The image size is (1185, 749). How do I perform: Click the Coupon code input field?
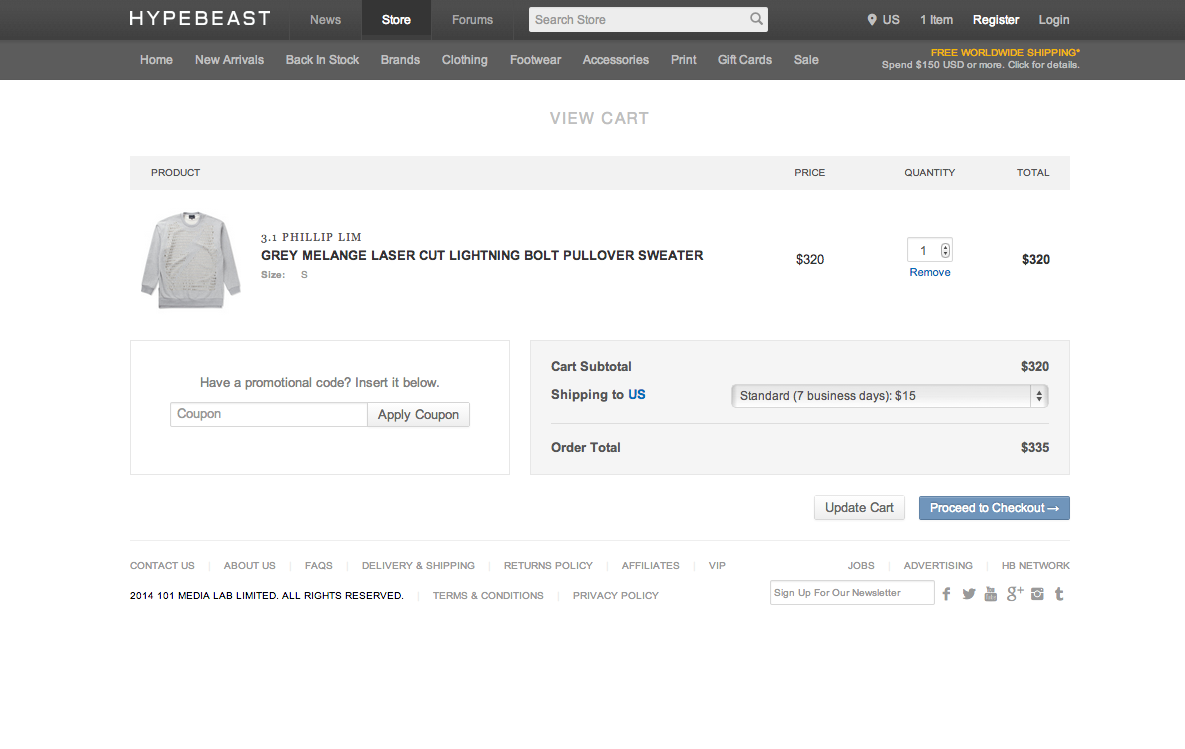(268, 414)
